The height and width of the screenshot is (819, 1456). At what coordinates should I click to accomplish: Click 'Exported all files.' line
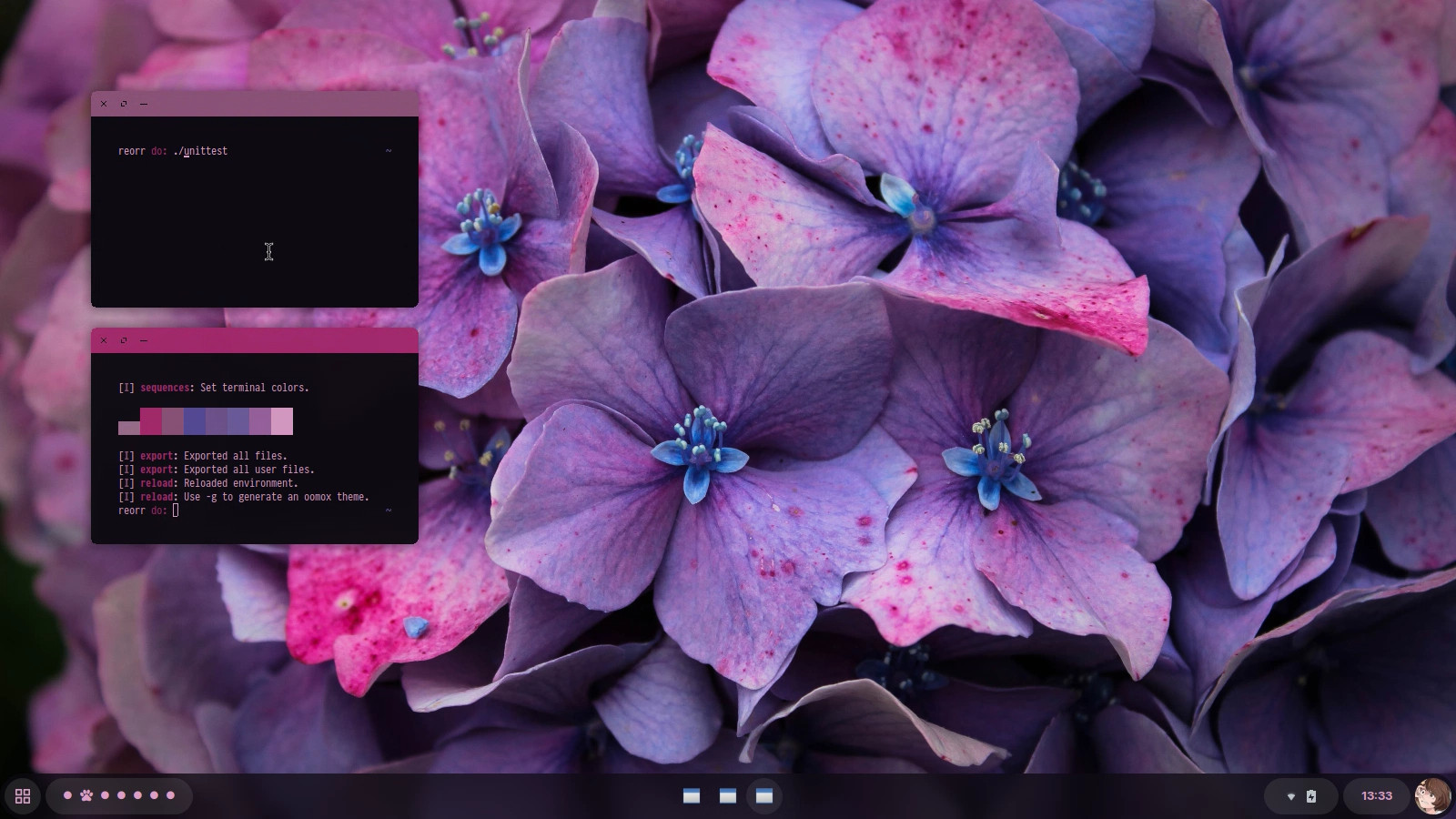236,456
